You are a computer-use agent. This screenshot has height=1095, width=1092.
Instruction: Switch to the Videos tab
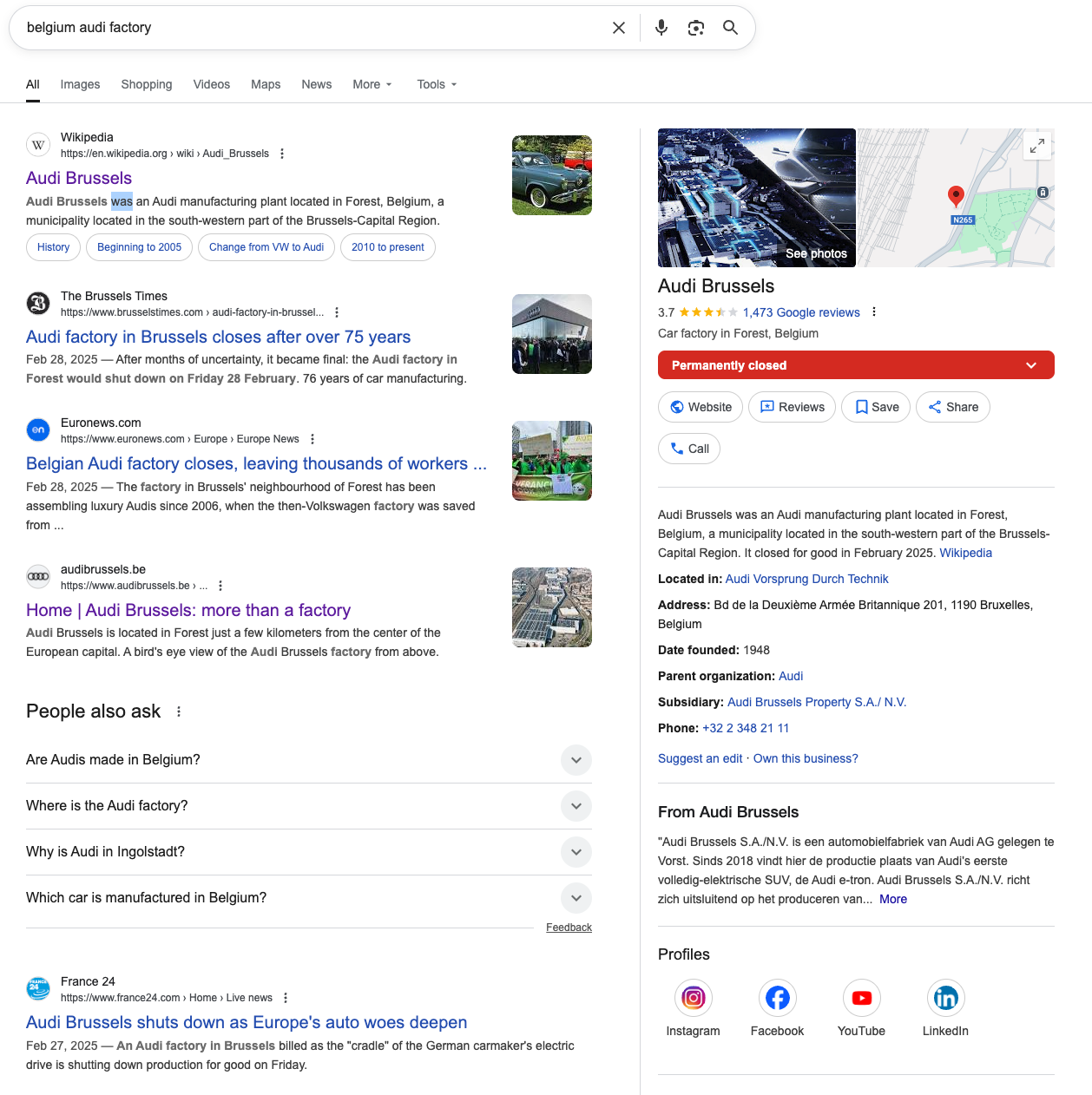212,84
